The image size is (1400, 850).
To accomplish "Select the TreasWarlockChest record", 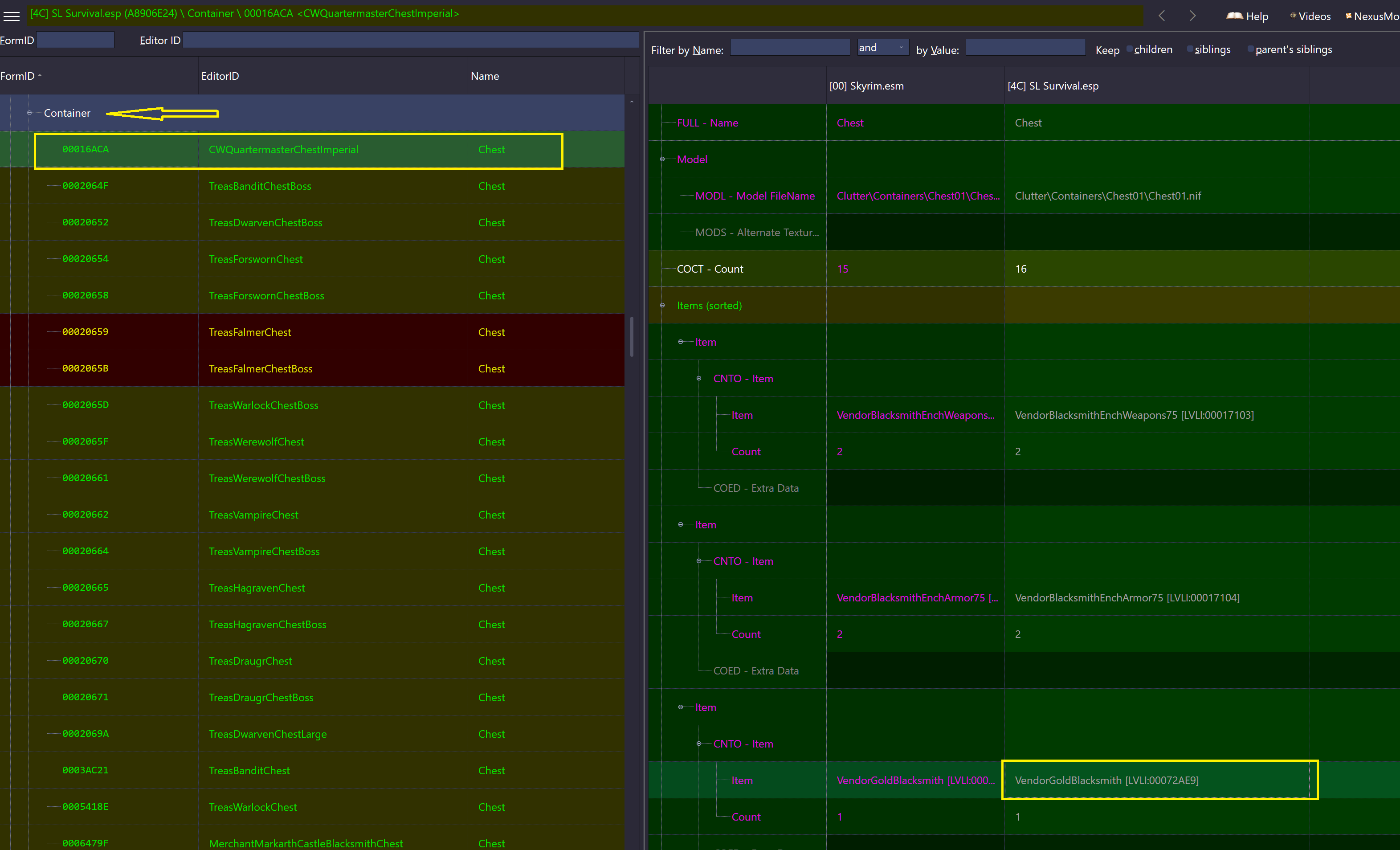I will (x=312, y=807).
